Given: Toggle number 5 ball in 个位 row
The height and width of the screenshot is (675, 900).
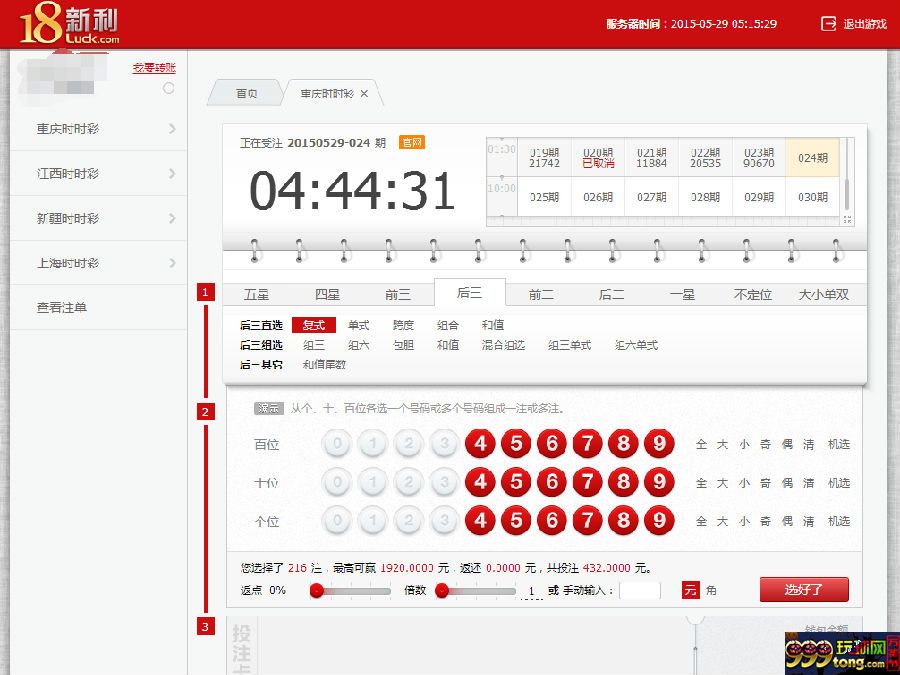Looking at the screenshot, I should pos(516,521).
